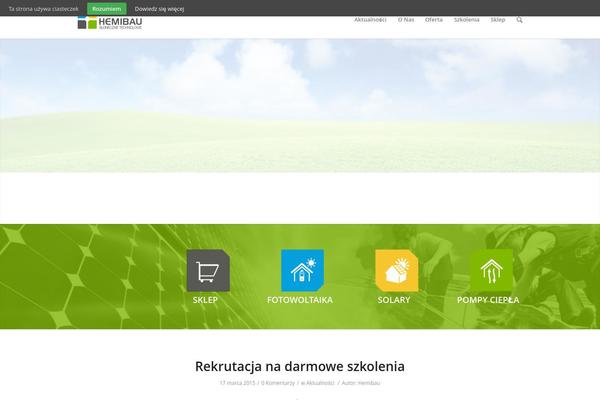600x400 pixels.
Task: Go to the O Nas menu item
Action: (x=406, y=20)
